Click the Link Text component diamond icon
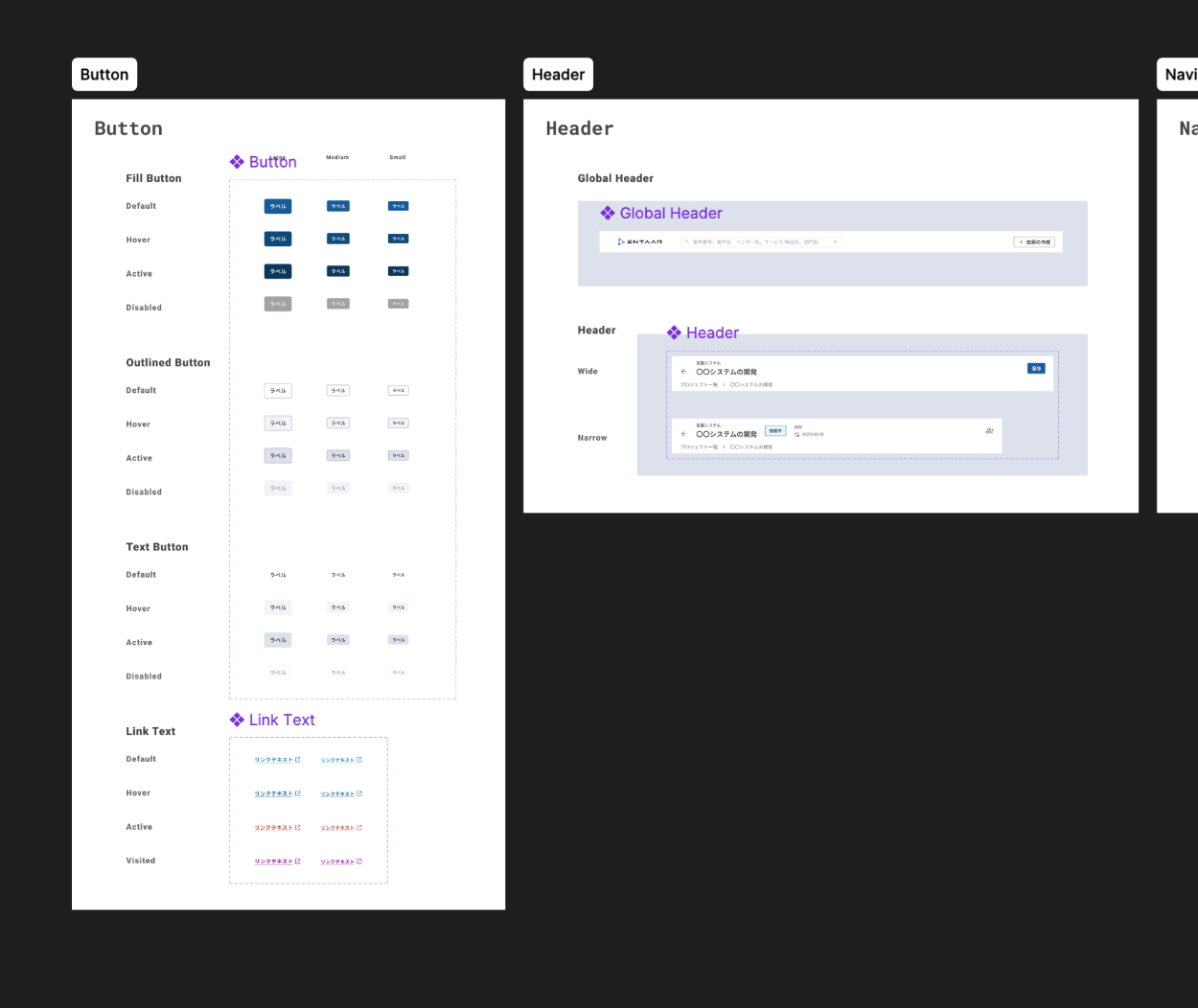1198x1008 pixels. coord(237,720)
